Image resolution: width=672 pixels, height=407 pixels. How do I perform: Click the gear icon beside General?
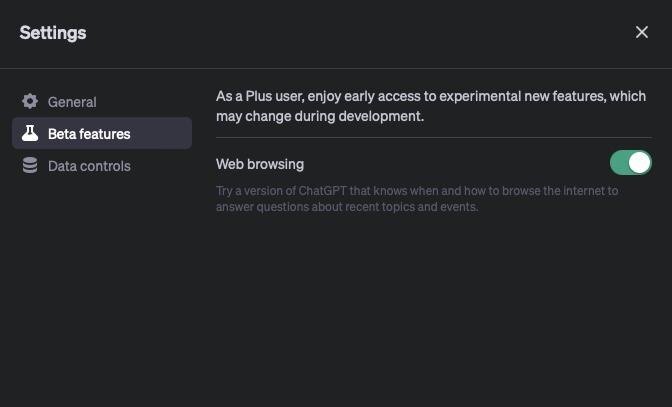[x=30, y=101]
